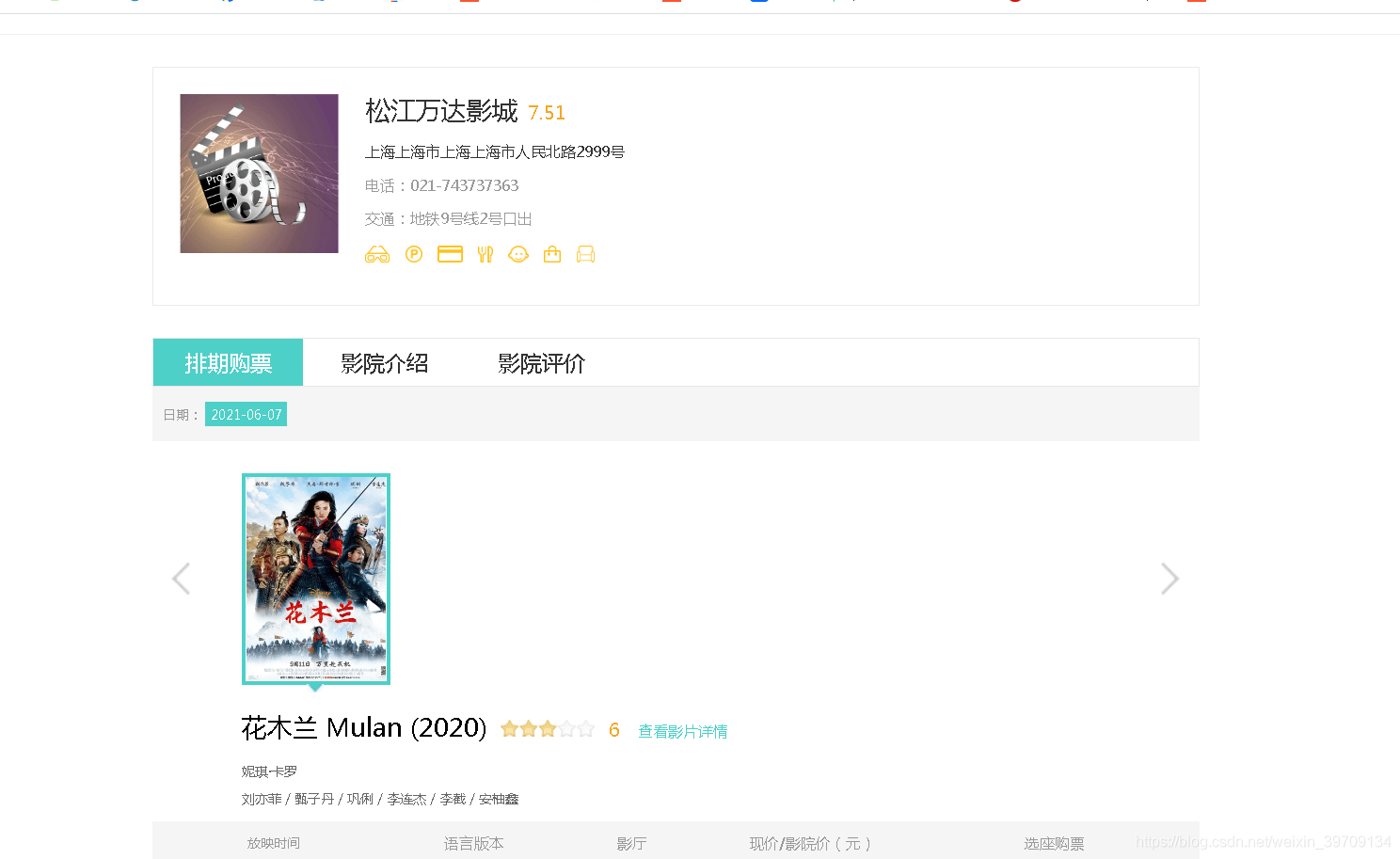
Task: Switch to the 影院介绍 tab
Action: (x=384, y=363)
